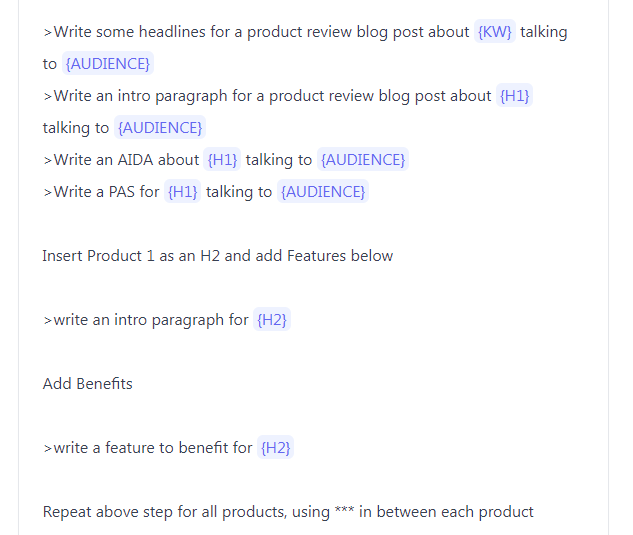Select the {AUDIENCE} tag in PAS line

pyautogui.click(x=324, y=192)
